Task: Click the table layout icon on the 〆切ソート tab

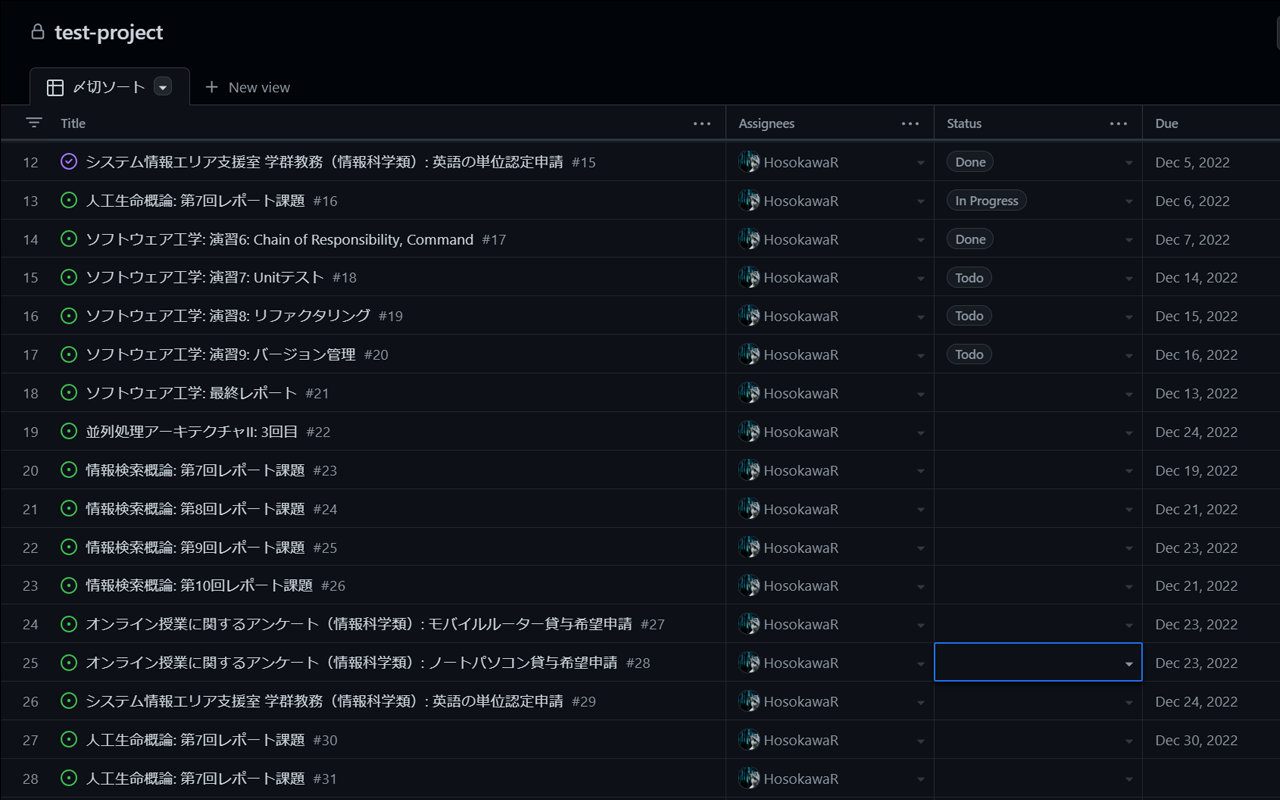Action: coord(55,86)
